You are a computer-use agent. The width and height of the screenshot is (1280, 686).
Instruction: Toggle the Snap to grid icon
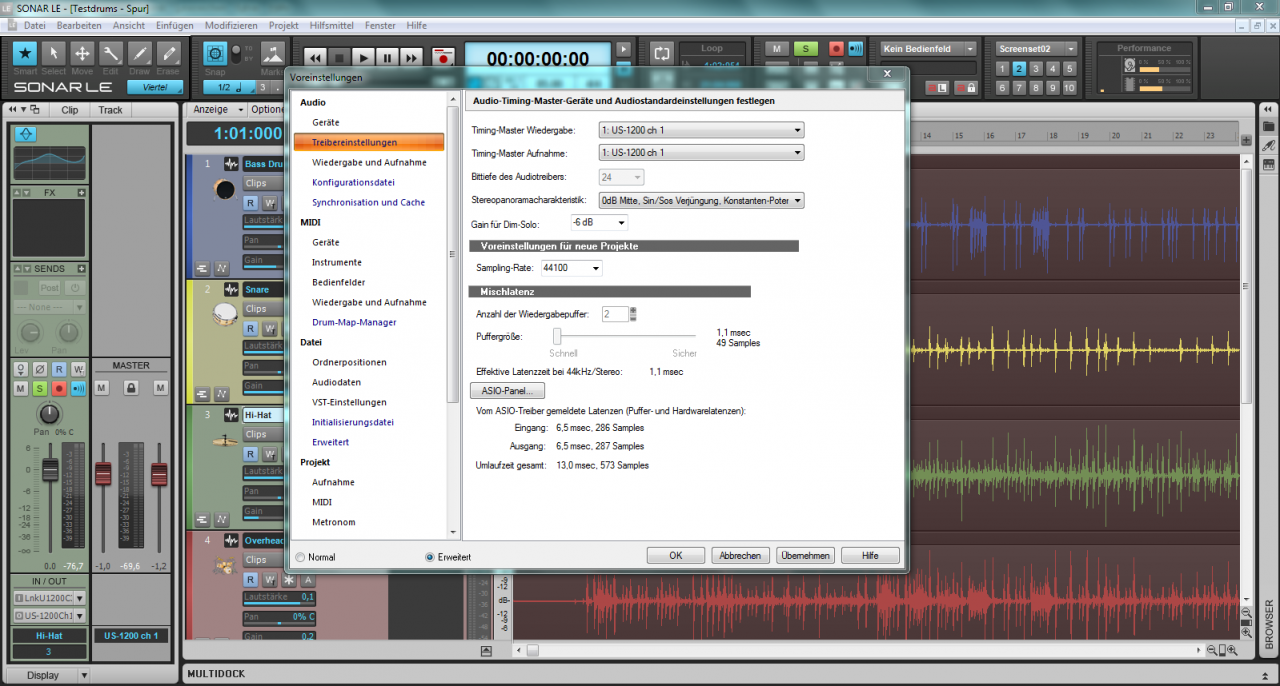point(215,54)
